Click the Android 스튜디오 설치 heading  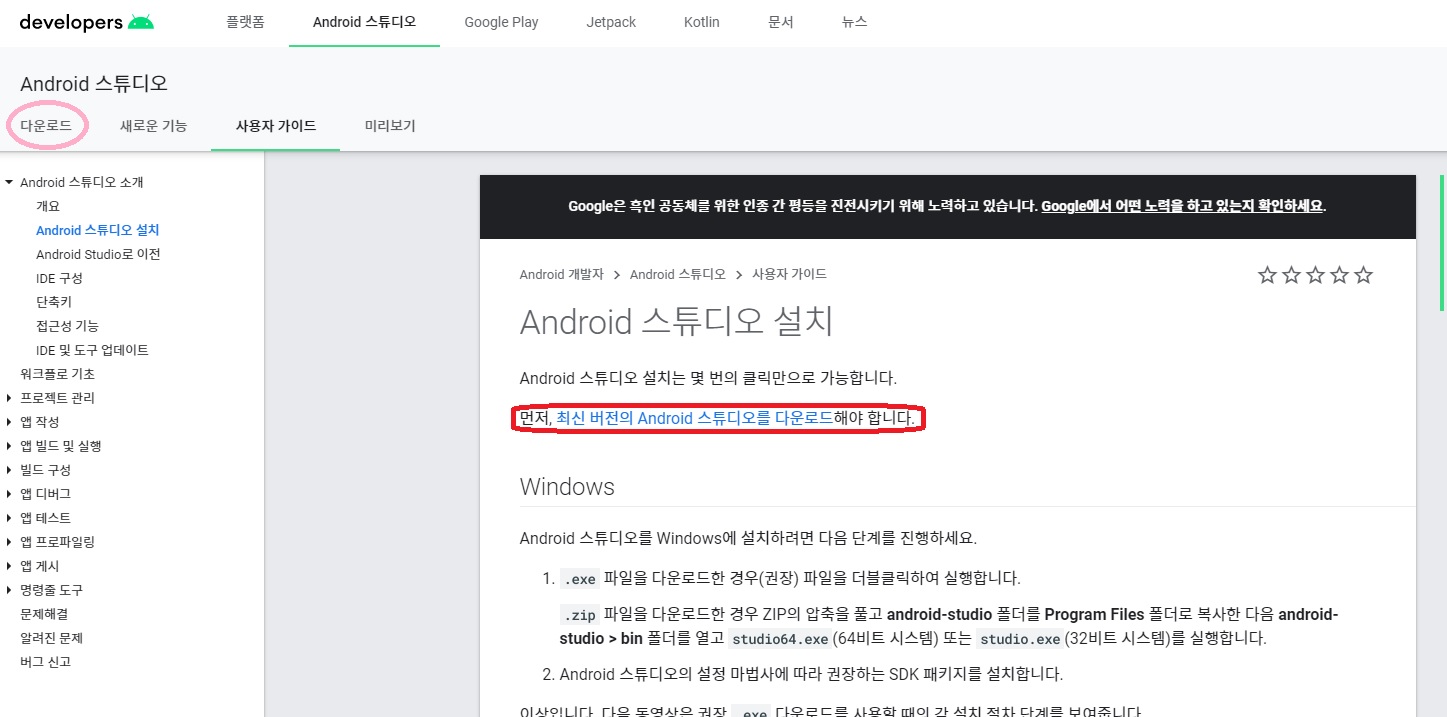point(677,322)
